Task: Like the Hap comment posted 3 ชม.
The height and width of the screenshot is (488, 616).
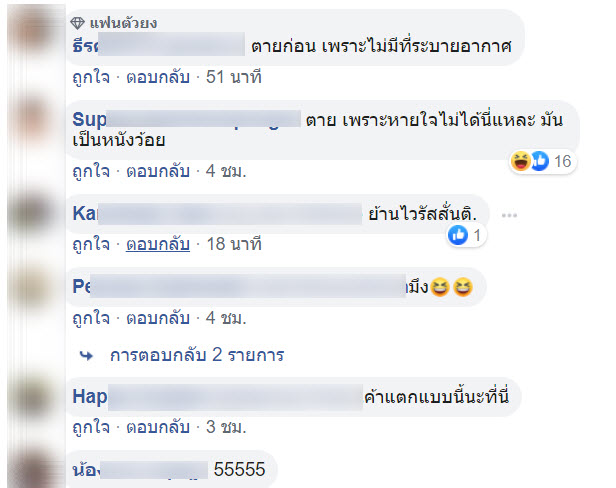Action: (91, 427)
